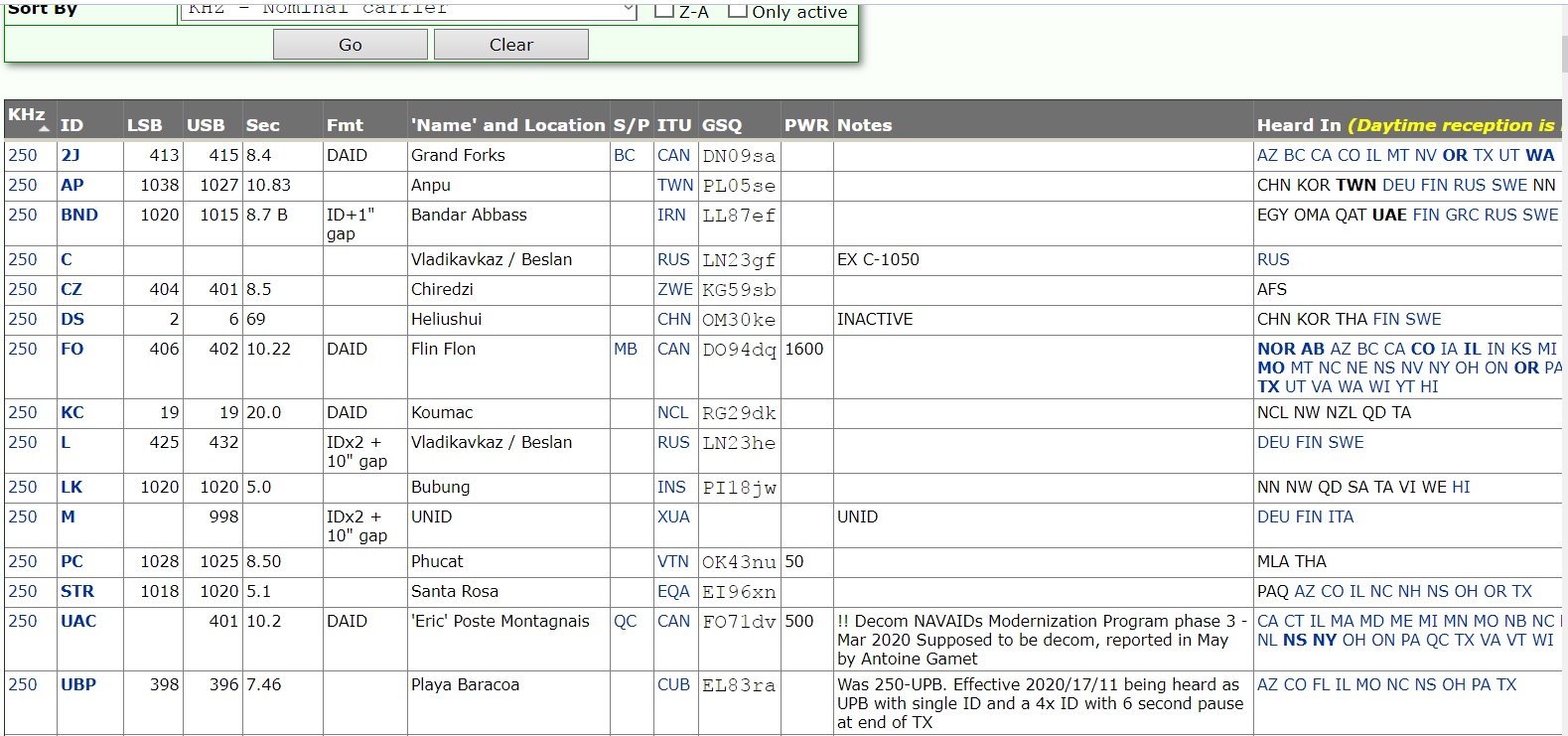1568x736 pixels.
Task: Open beacon ID link UBP
Action: [x=78, y=684]
